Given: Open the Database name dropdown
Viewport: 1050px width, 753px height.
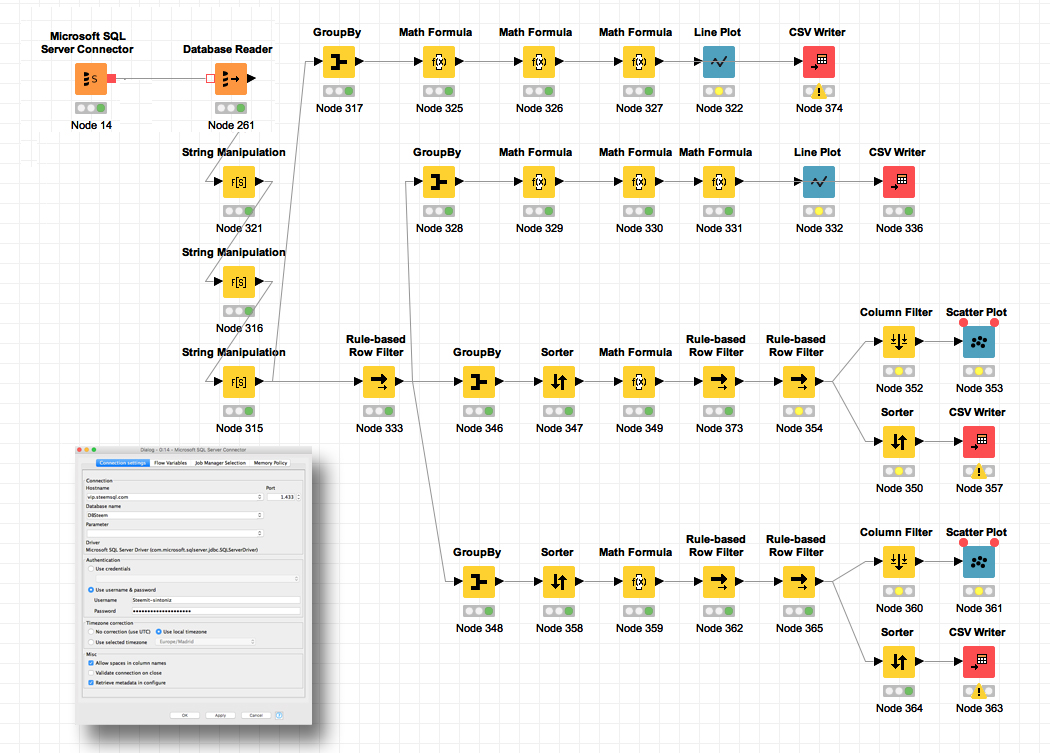Looking at the screenshot, I should (x=260, y=515).
